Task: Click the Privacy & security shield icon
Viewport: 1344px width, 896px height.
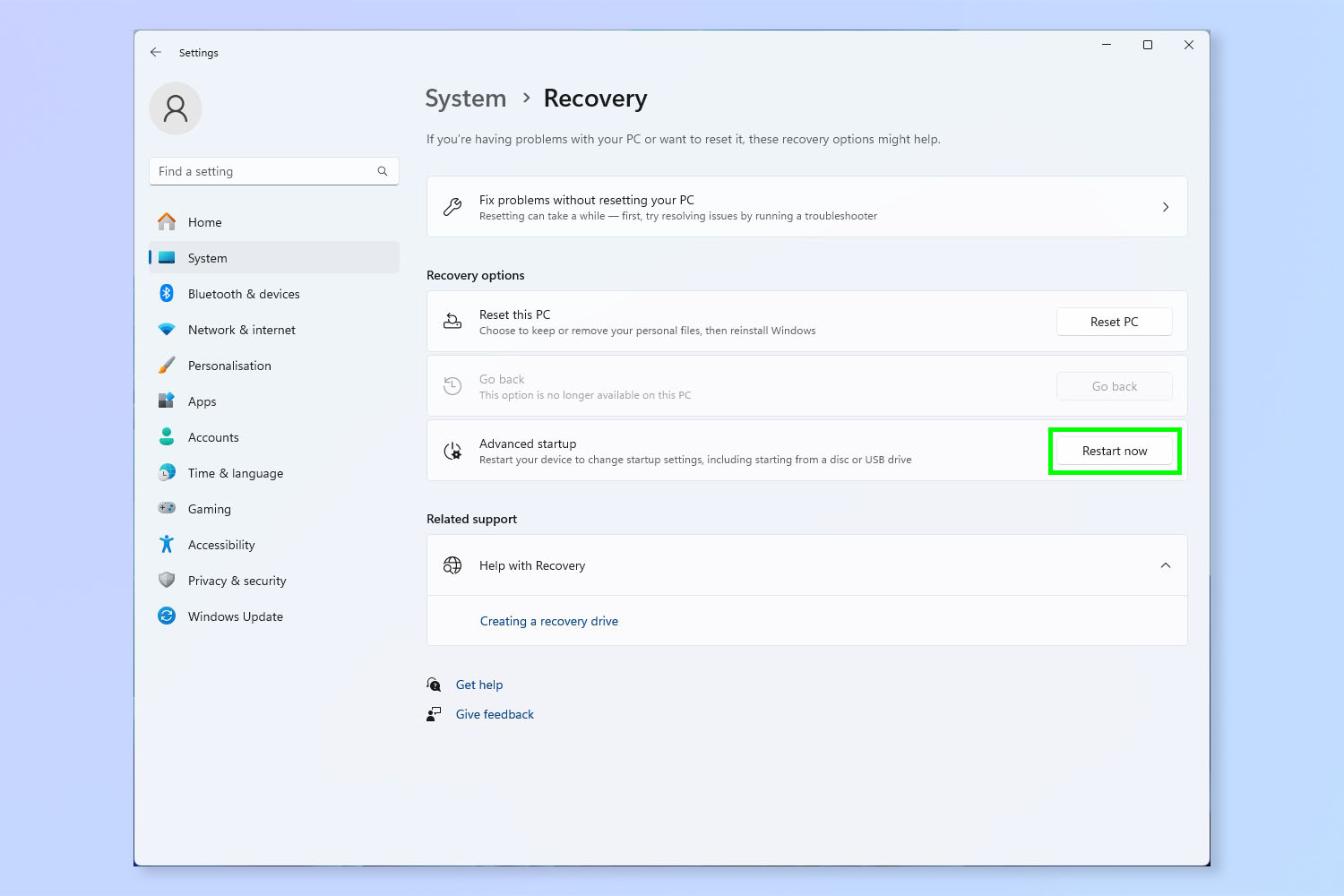Action: tap(167, 580)
